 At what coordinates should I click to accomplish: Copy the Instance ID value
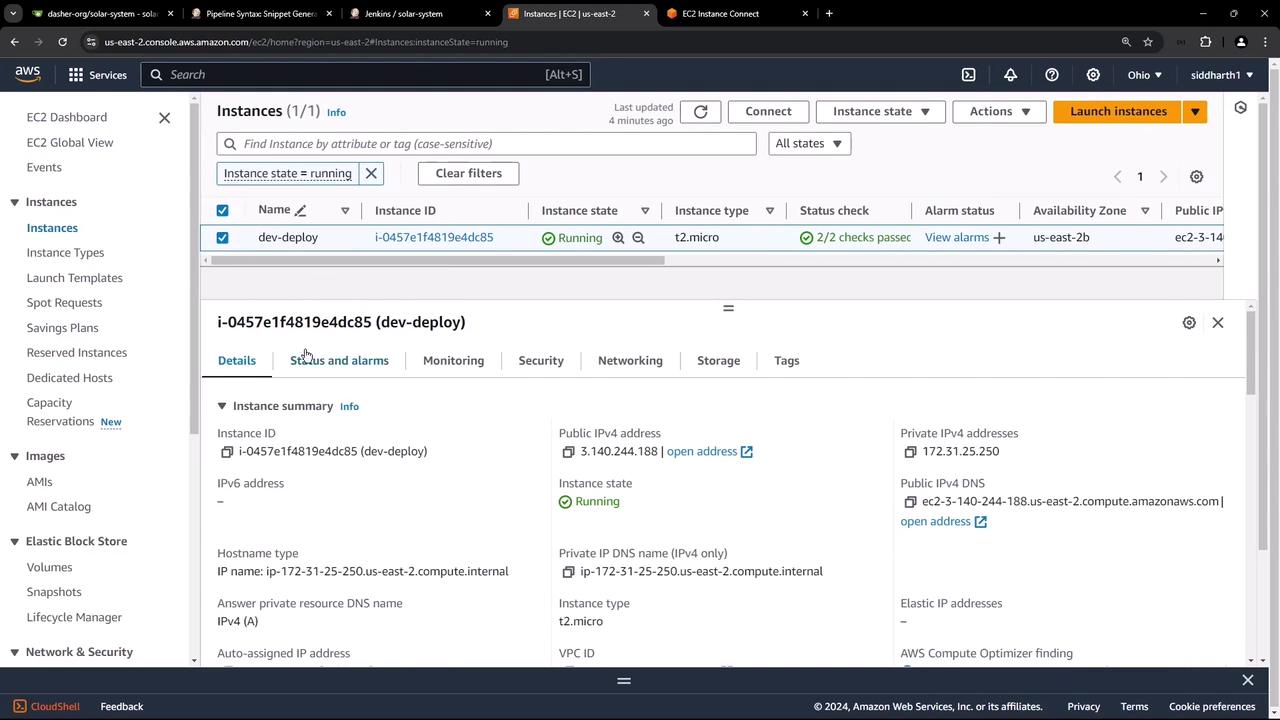(227, 452)
